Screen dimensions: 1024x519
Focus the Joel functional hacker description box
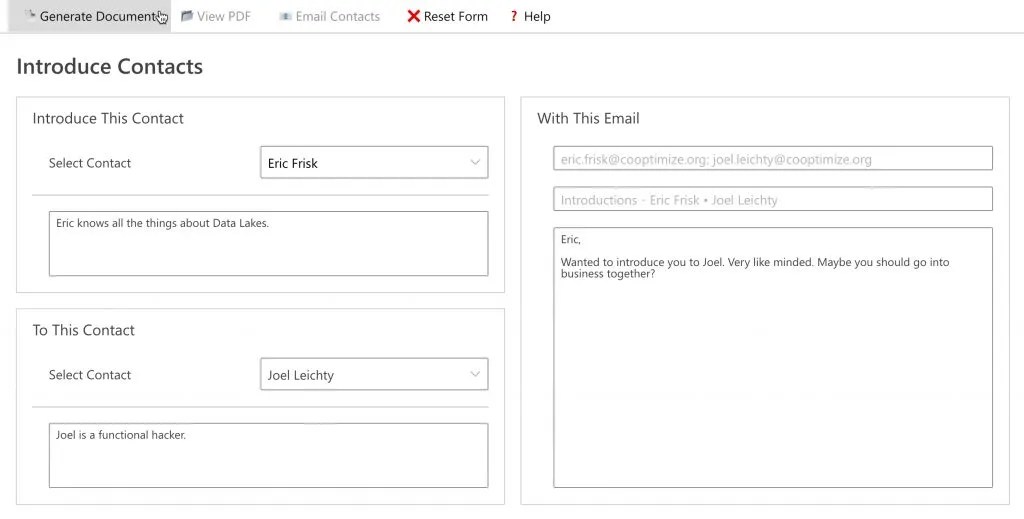[268, 455]
